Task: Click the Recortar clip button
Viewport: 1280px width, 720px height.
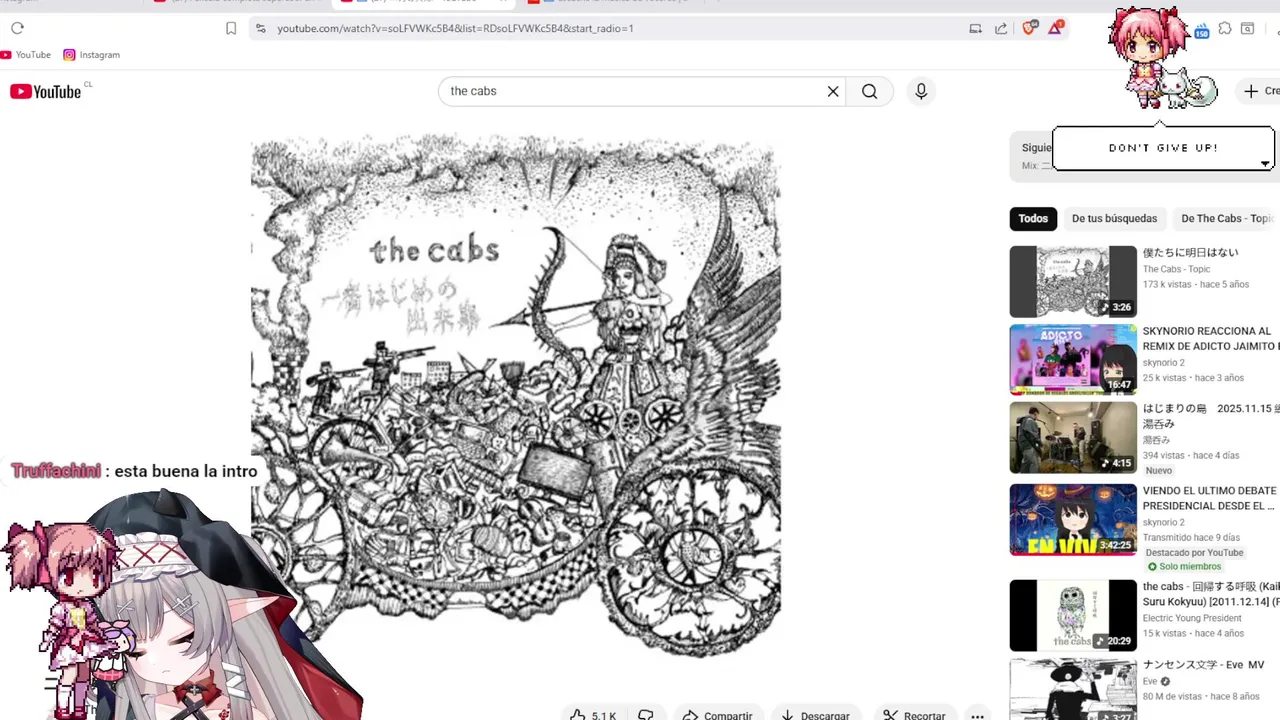Action: coord(913,715)
